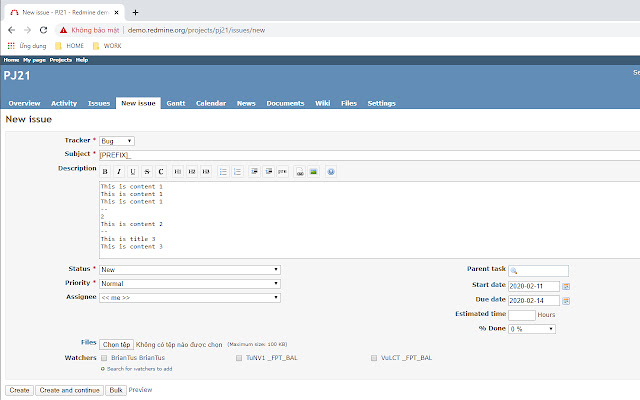Switch to the Issues tab
The height and width of the screenshot is (400, 640).
pyautogui.click(x=99, y=103)
